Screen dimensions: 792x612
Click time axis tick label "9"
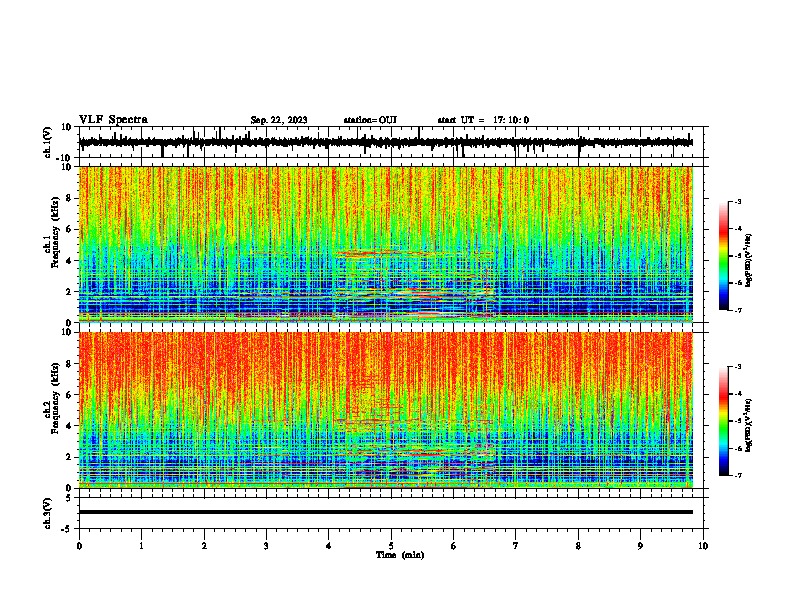click(x=640, y=546)
